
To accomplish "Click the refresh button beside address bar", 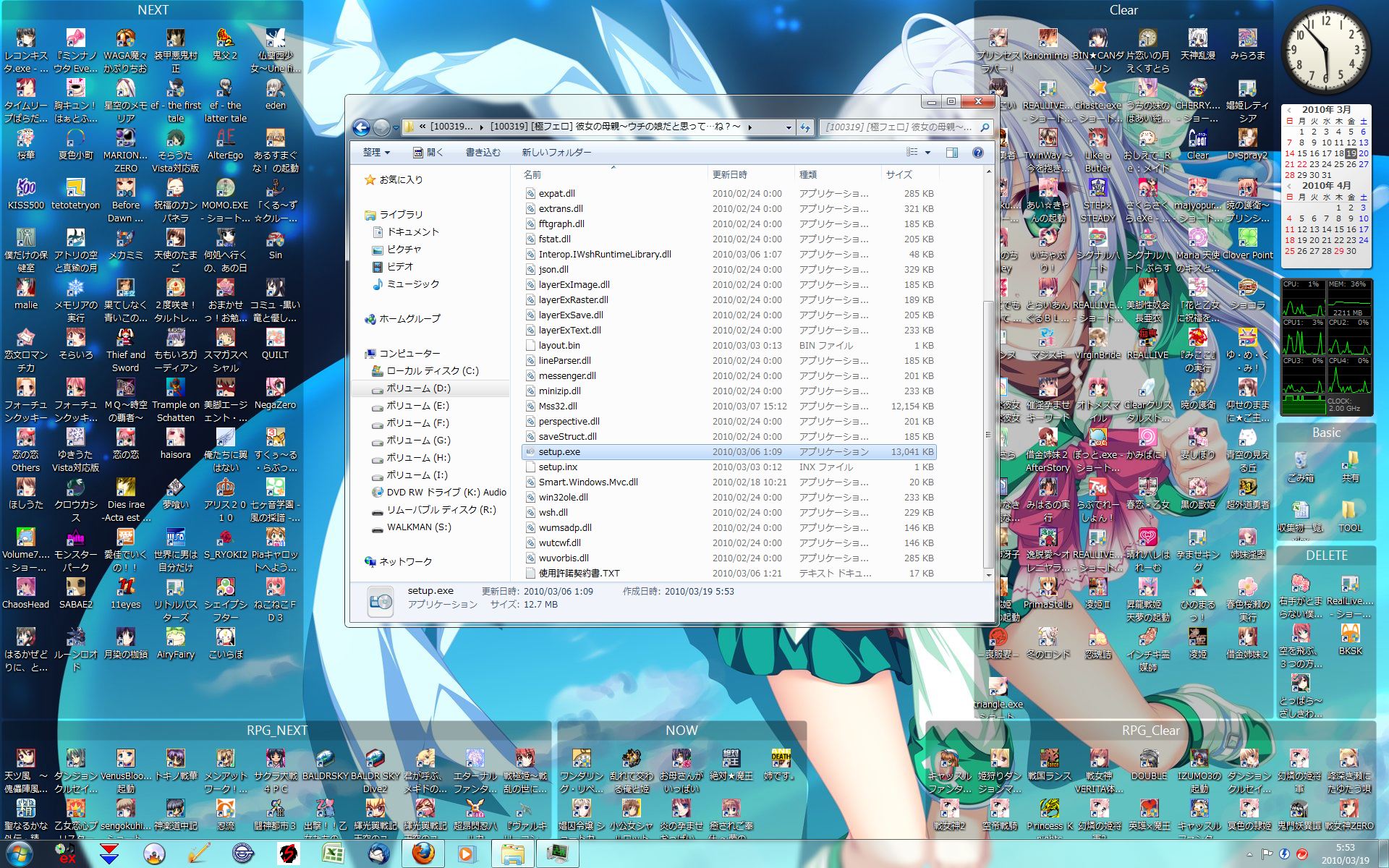I will (805, 127).
